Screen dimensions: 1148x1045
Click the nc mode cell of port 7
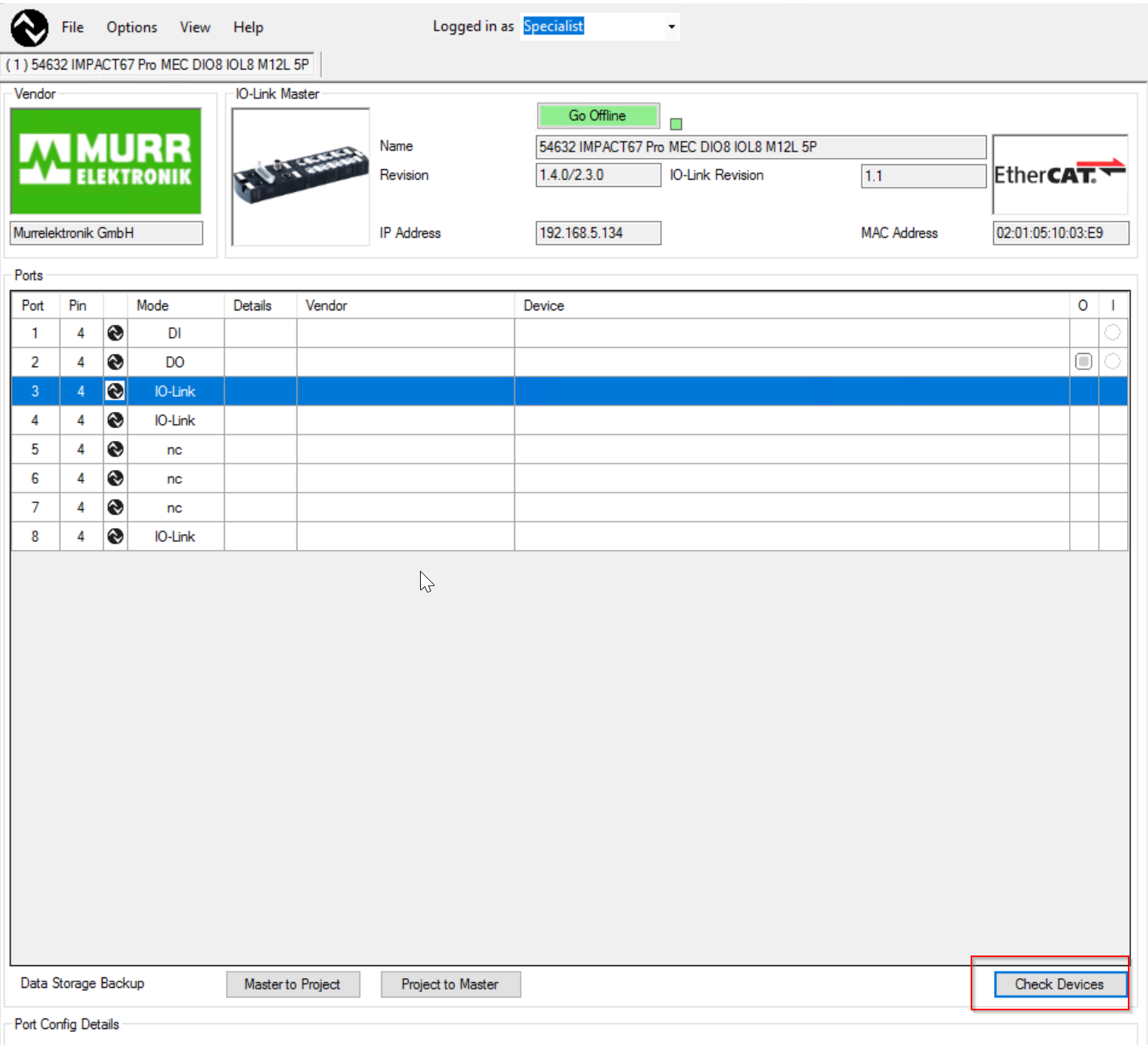175,507
